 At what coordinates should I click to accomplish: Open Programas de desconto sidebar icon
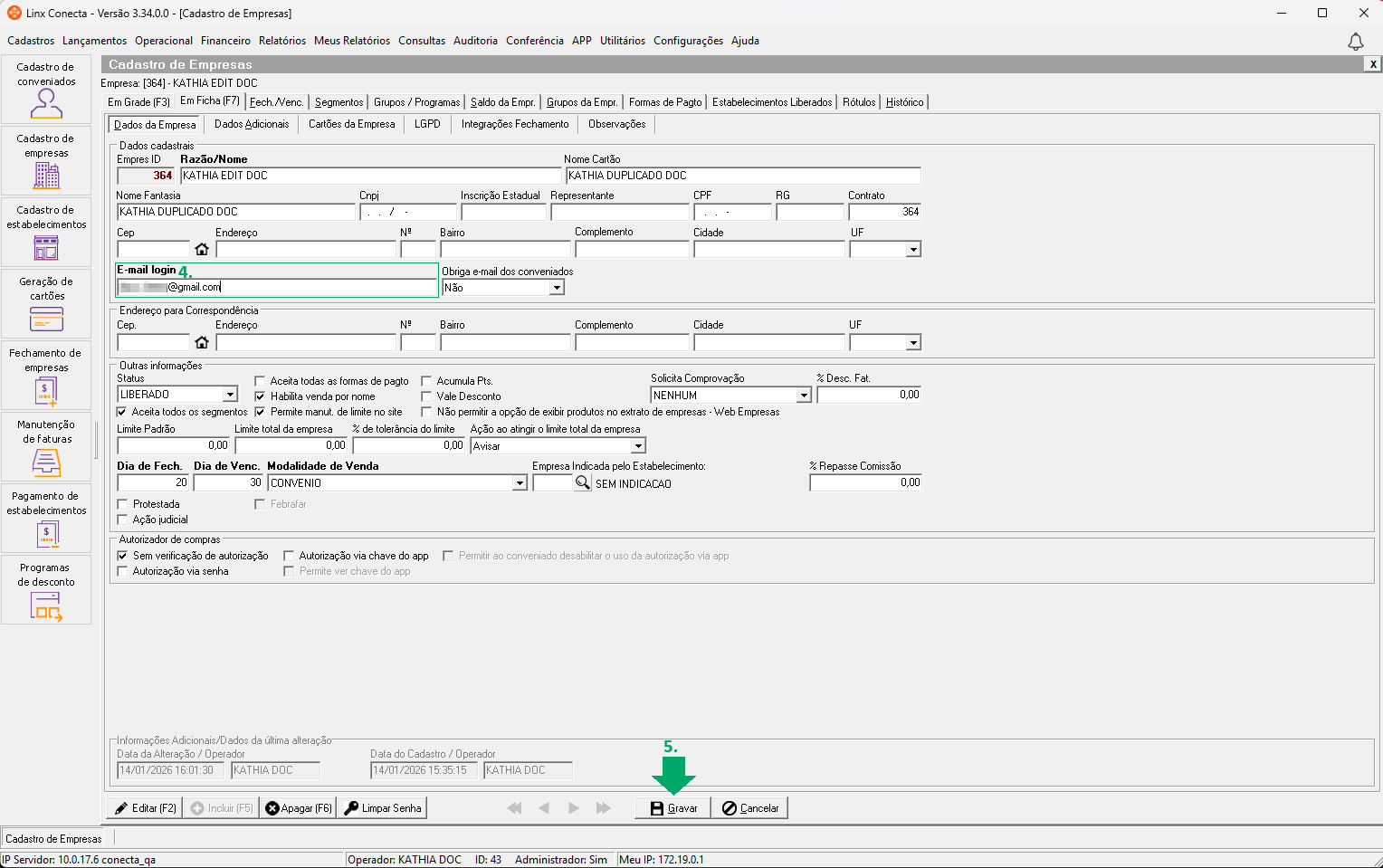coord(46,589)
